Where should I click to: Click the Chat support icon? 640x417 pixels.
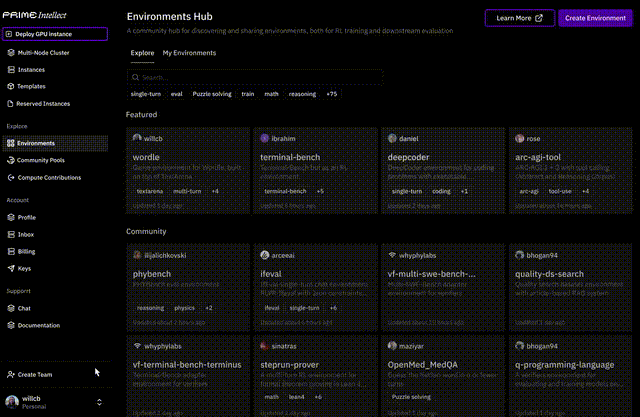[11, 308]
